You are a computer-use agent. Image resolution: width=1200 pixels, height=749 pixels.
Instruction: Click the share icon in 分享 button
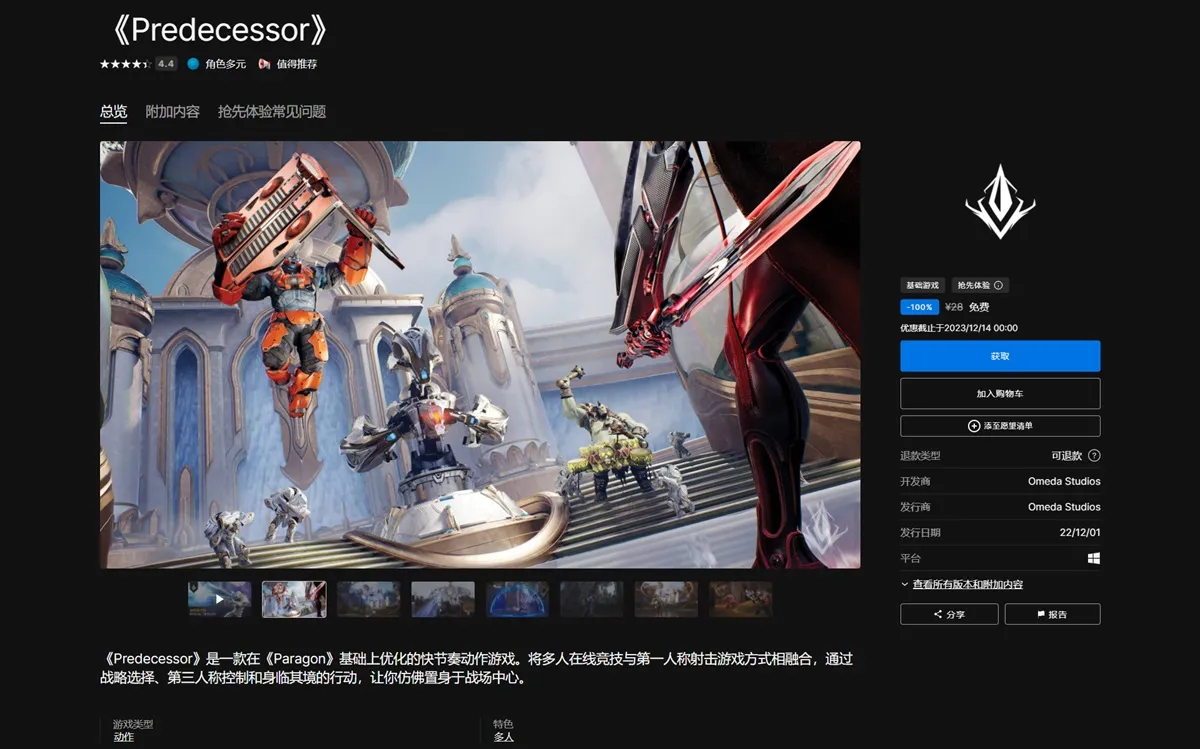(938, 614)
